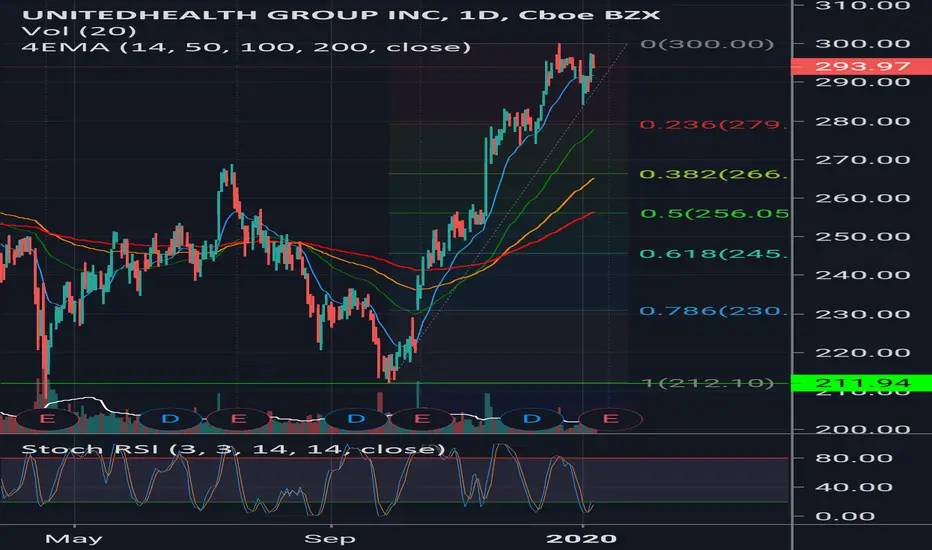Click the D dividend marker nearest May
932x550 pixels.
pyautogui.click(x=170, y=419)
